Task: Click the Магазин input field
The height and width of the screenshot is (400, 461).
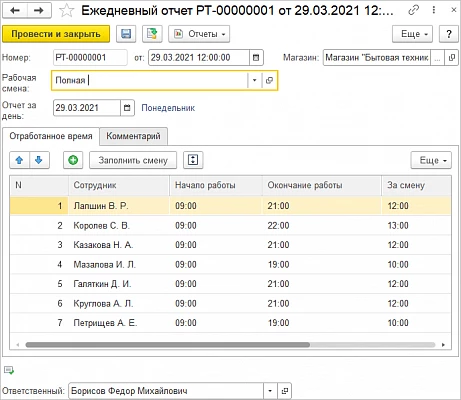Action: point(377,58)
